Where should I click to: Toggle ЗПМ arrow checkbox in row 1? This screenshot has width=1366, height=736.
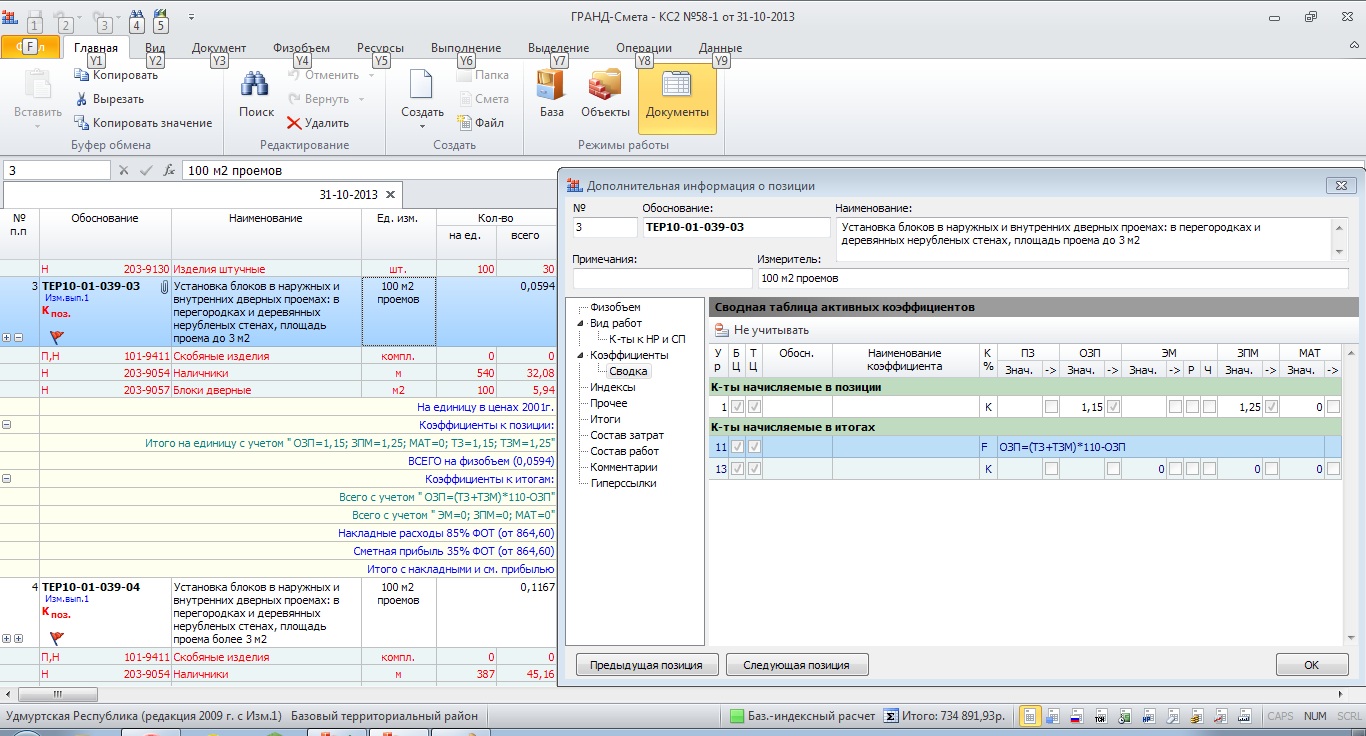click(1271, 407)
